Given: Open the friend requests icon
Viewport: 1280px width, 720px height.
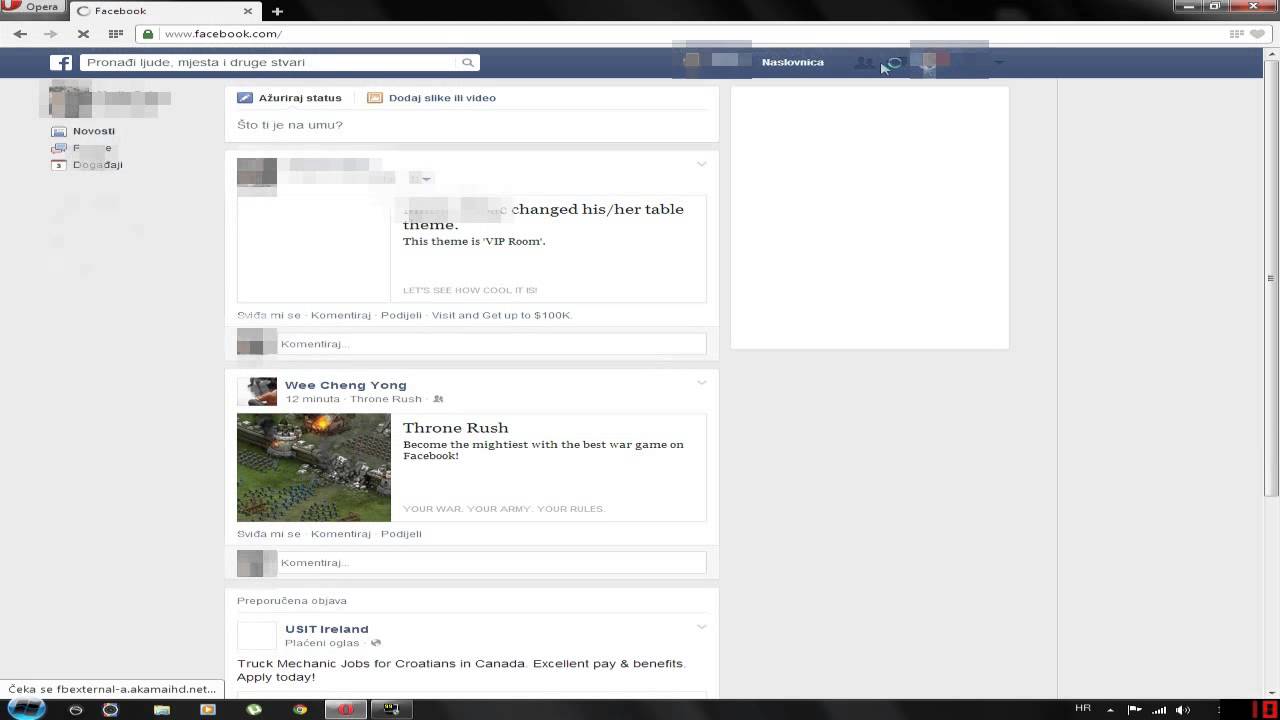Looking at the screenshot, I should tap(863, 63).
